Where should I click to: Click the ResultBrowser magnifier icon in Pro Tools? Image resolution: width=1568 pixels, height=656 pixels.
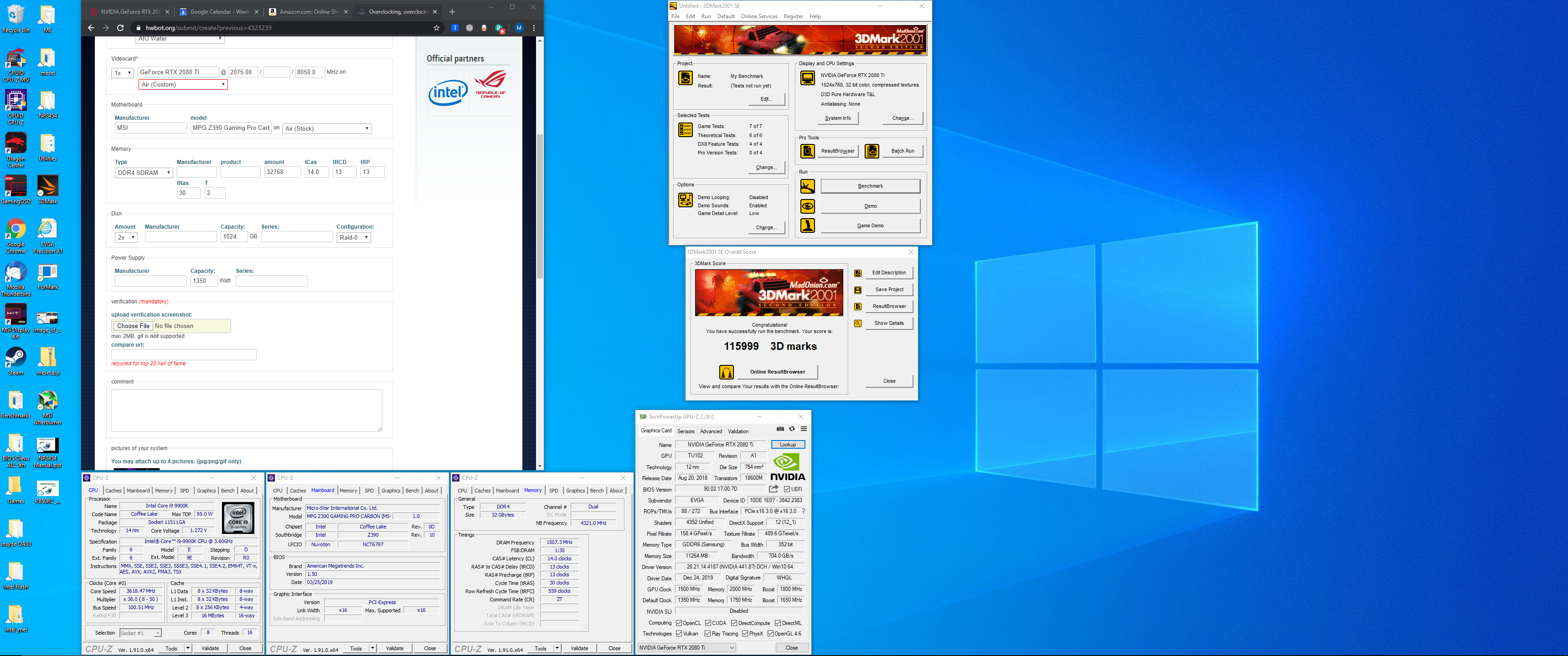tap(808, 151)
